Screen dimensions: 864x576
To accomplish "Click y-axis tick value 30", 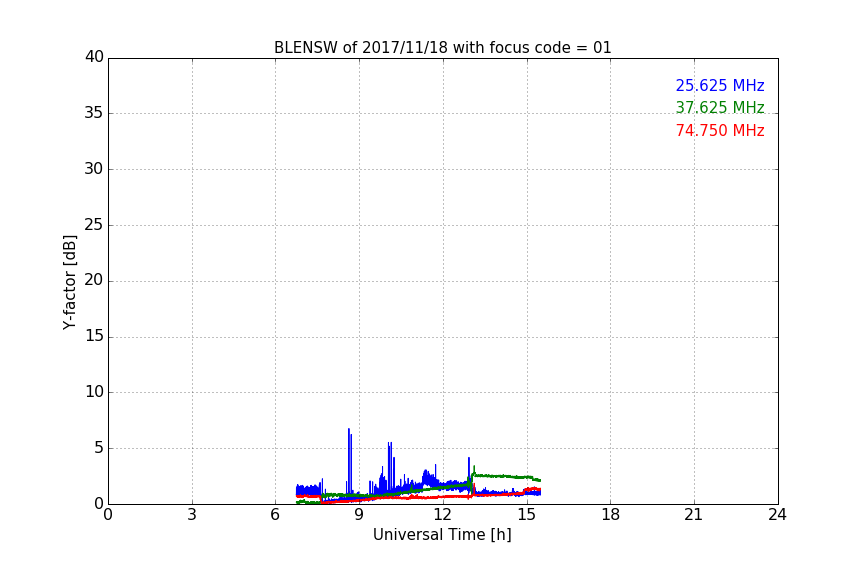I will (94, 169).
